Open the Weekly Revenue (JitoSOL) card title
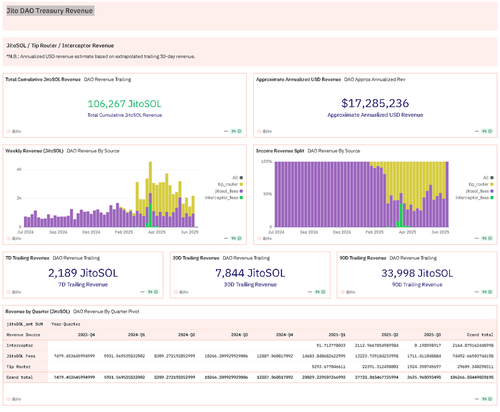Image resolution: width=500 pixels, height=412 pixels. click(x=34, y=151)
